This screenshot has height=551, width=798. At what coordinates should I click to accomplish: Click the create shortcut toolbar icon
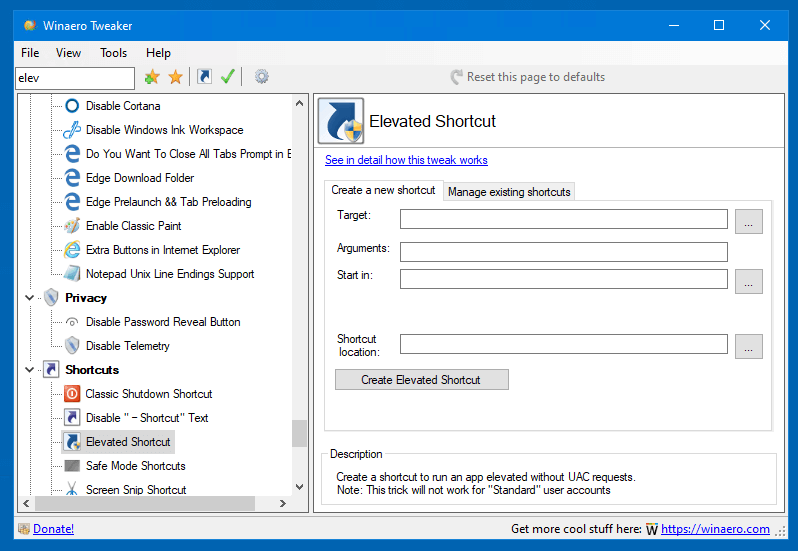[x=205, y=76]
